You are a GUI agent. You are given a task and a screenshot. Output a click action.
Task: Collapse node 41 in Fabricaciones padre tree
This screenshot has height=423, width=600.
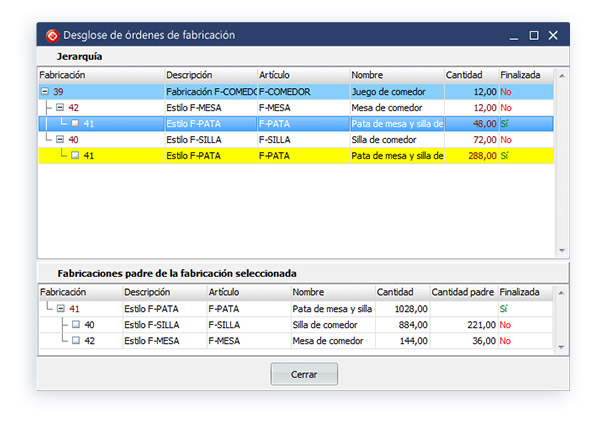(60, 309)
